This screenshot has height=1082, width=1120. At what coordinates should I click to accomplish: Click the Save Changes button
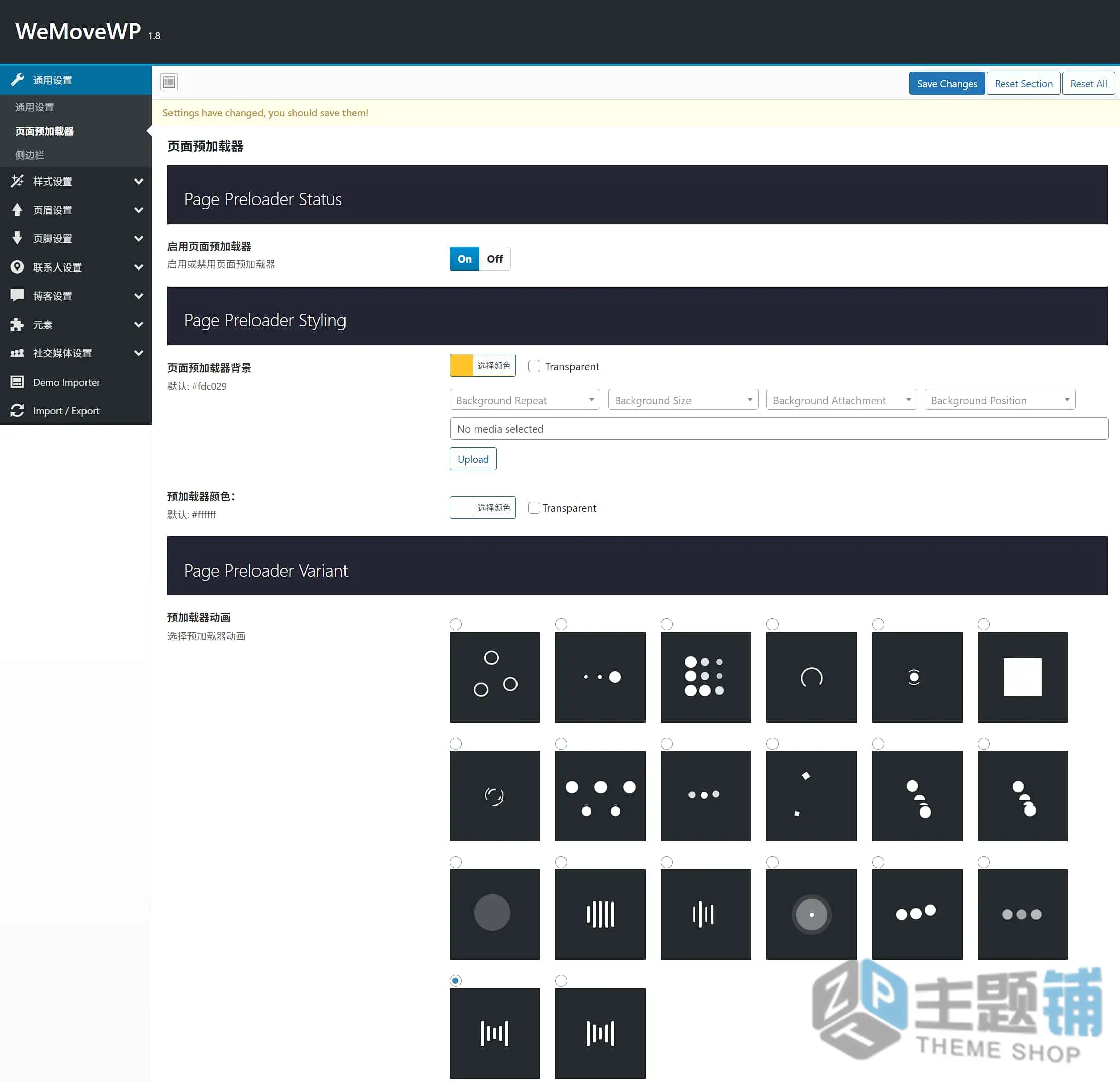click(947, 83)
